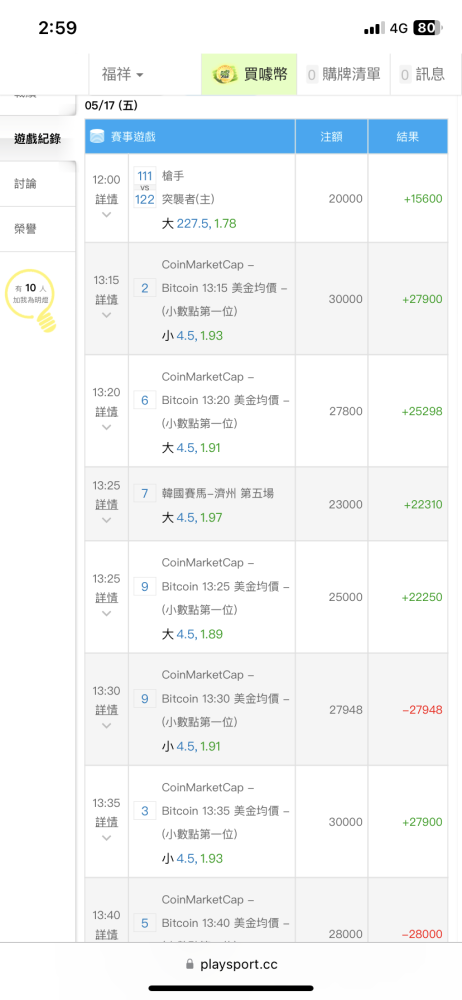The height and width of the screenshot is (1000, 462).
Task: Select the 遊戲紀錄 sidebar tab
Action: tap(38, 138)
